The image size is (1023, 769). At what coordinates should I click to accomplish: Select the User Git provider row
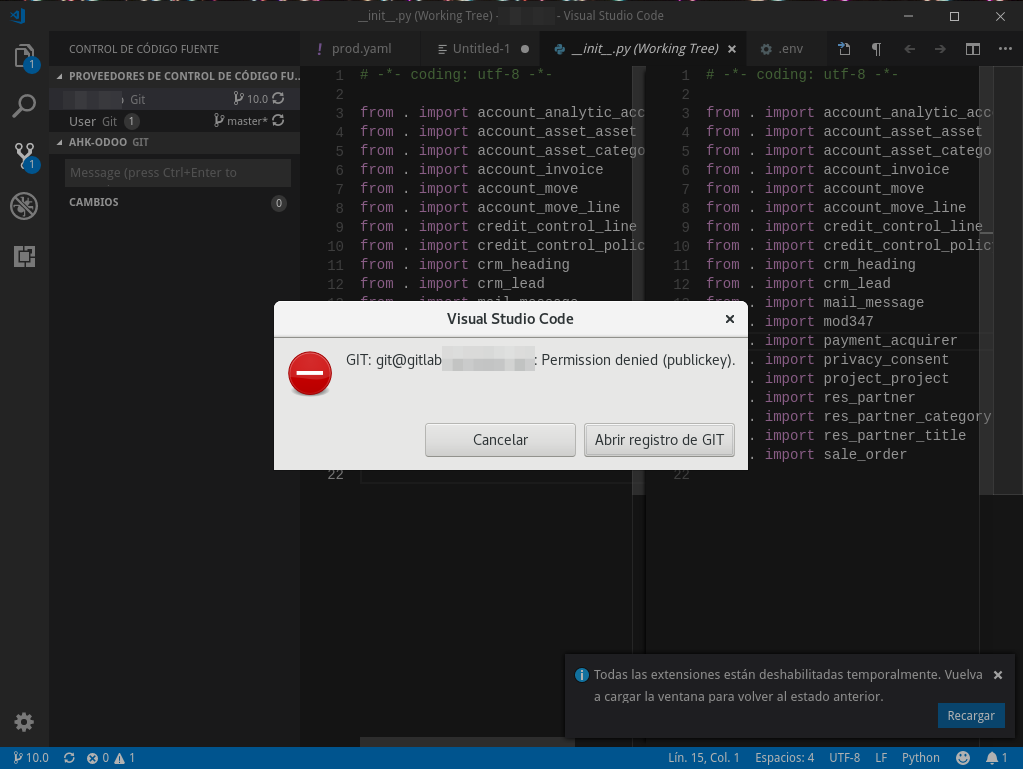(x=175, y=121)
